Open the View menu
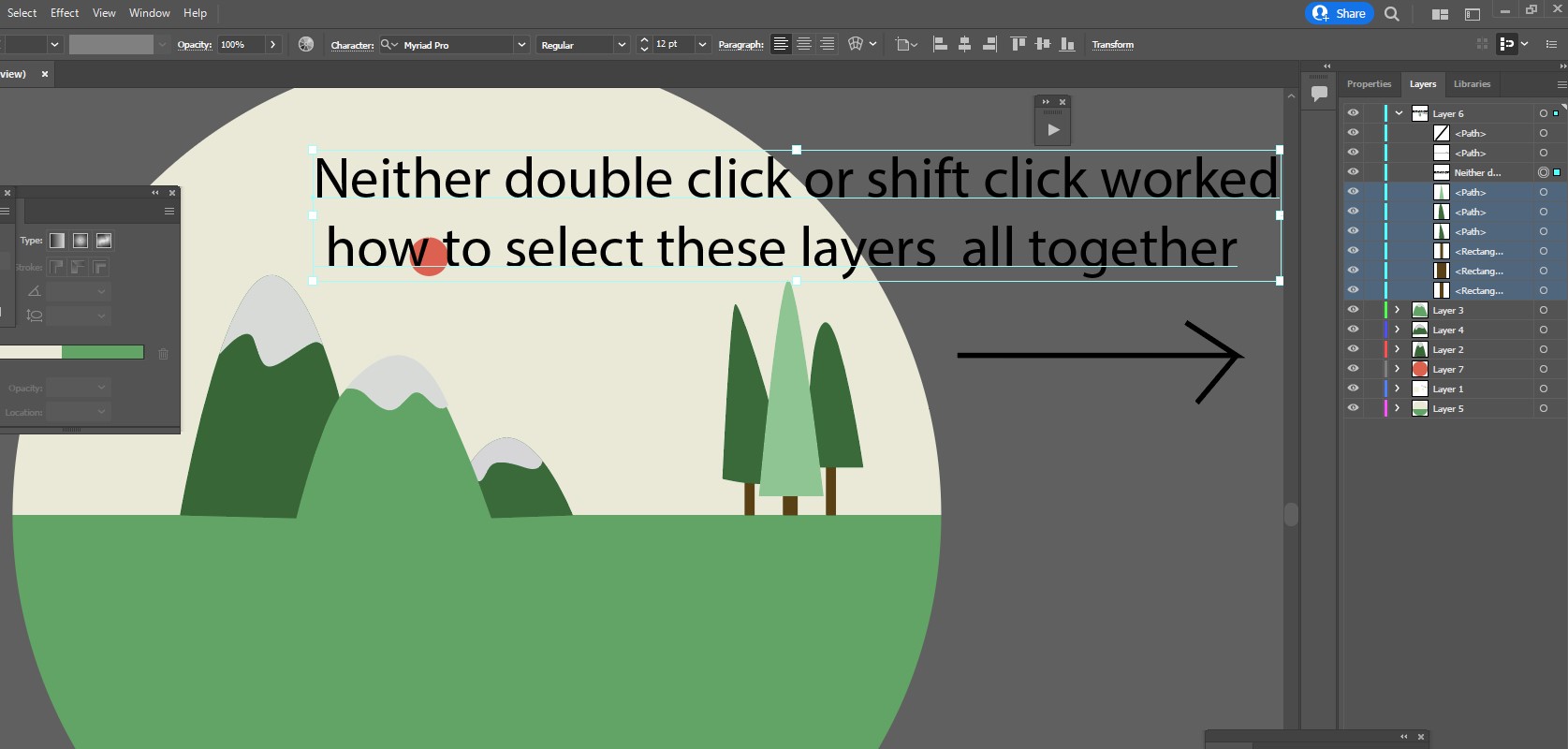This screenshot has width=1568, height=749. click(104, 13)
